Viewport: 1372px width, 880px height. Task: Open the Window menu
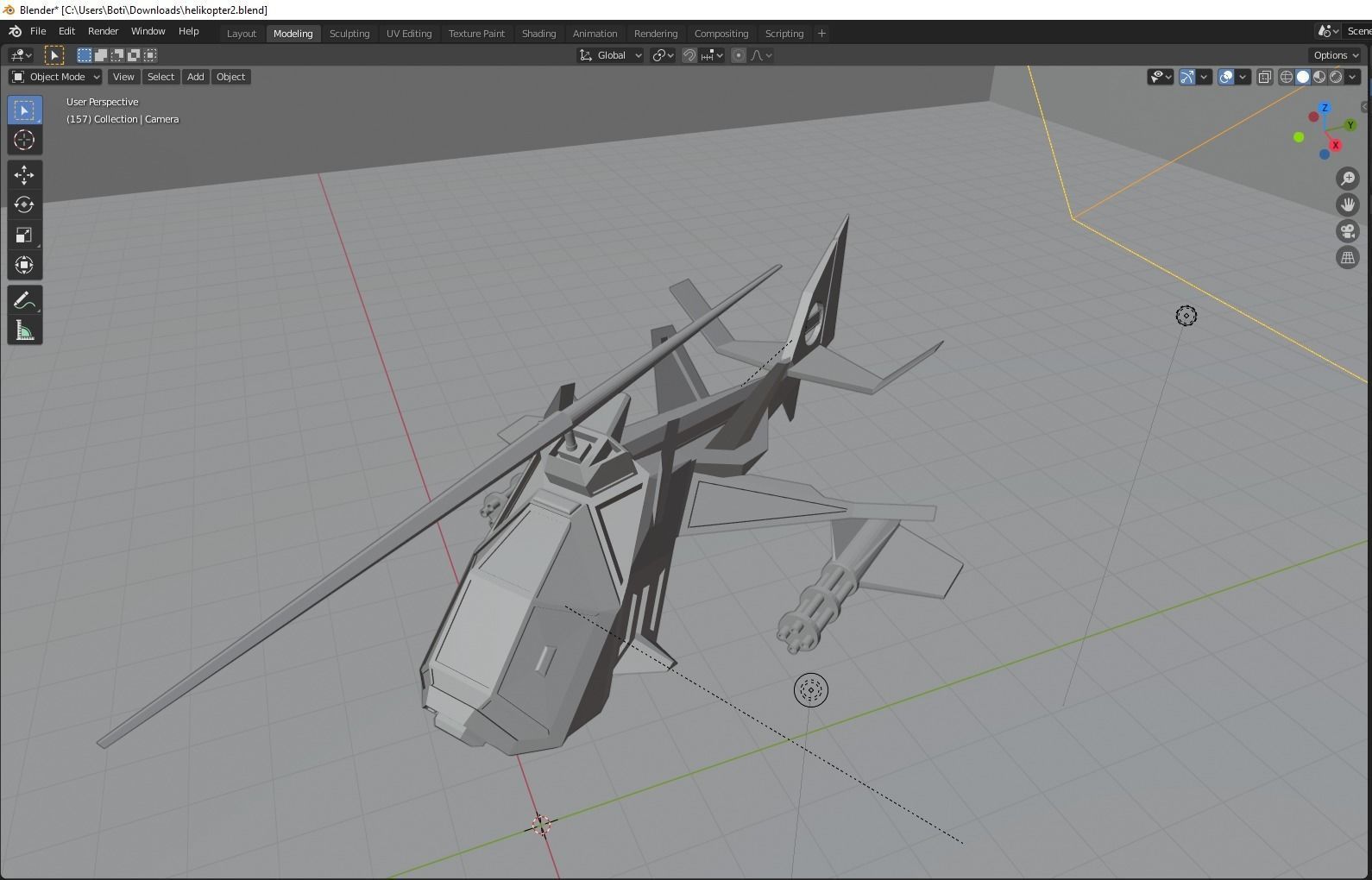148,31
